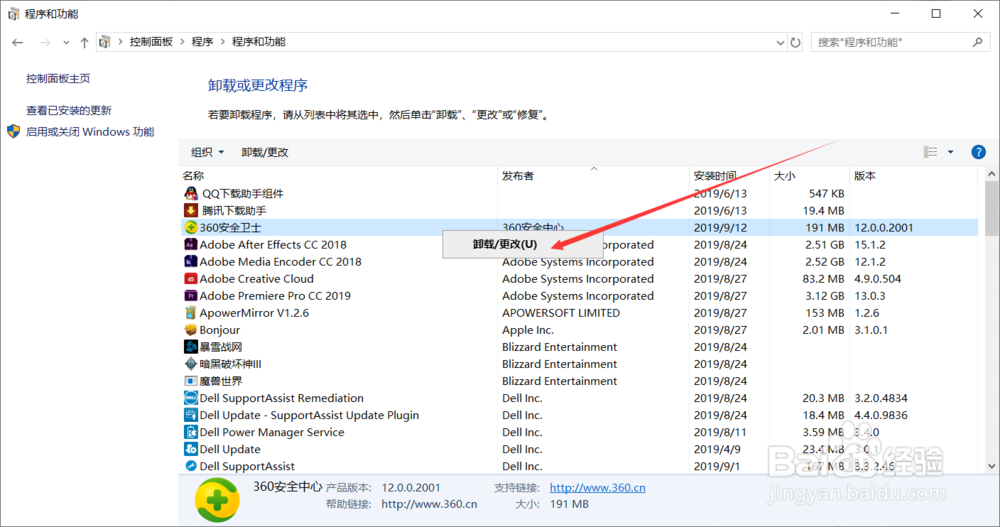Click the scrollbar down arrow
Screen dimensions: 1000x527
coord(992,466)
